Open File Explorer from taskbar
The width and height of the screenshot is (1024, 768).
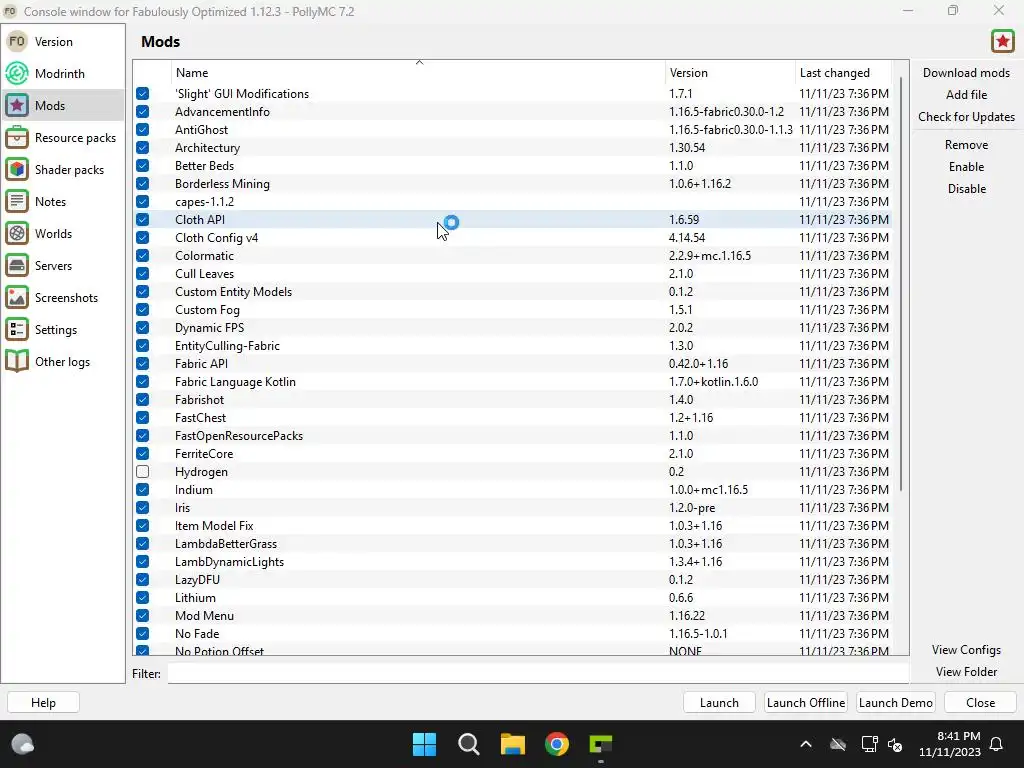tap(513, 744)
